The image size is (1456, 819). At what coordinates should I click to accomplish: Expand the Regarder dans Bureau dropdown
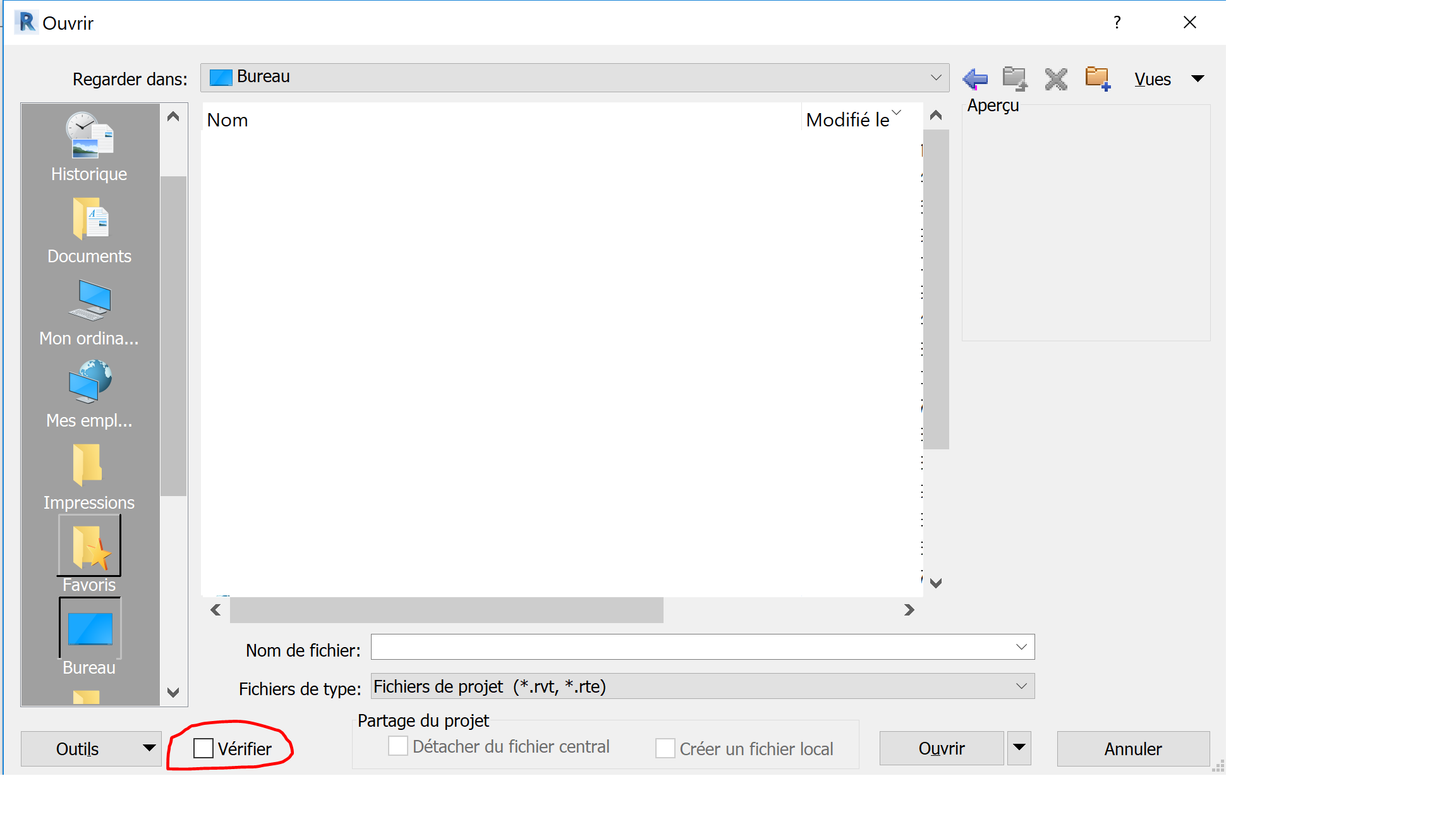[x=936, y=78]
